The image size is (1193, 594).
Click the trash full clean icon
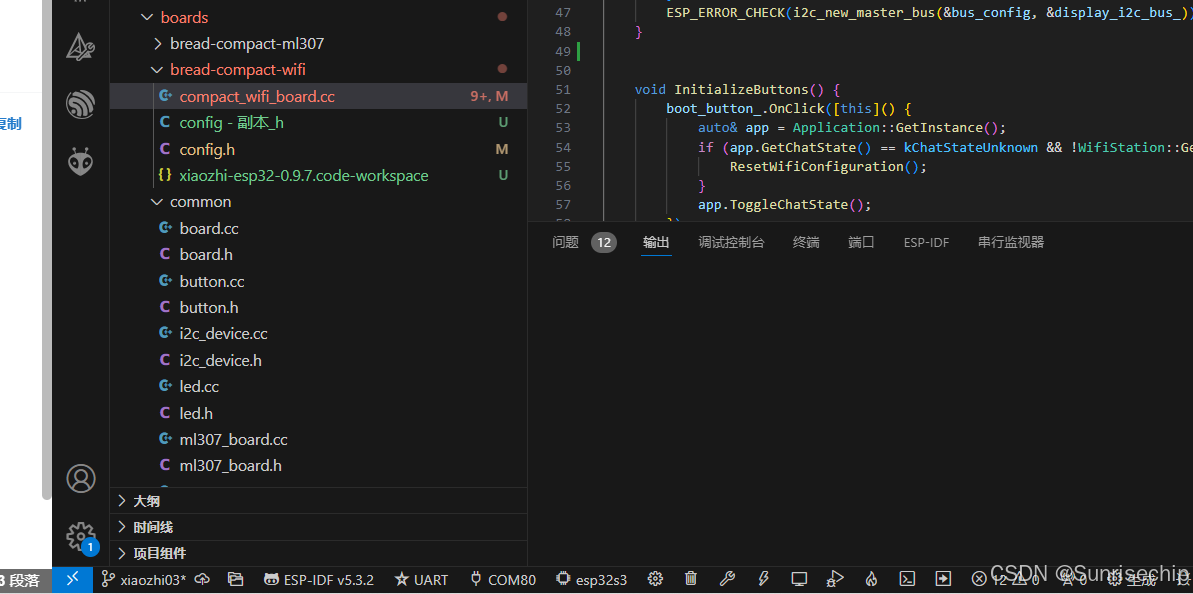[x=691, y=580]
